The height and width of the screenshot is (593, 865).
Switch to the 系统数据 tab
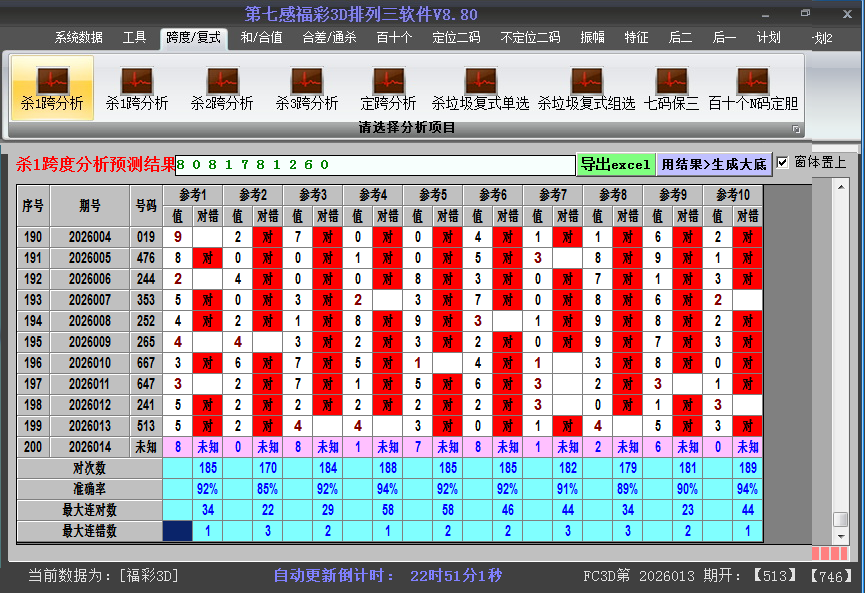click(79, 38)
